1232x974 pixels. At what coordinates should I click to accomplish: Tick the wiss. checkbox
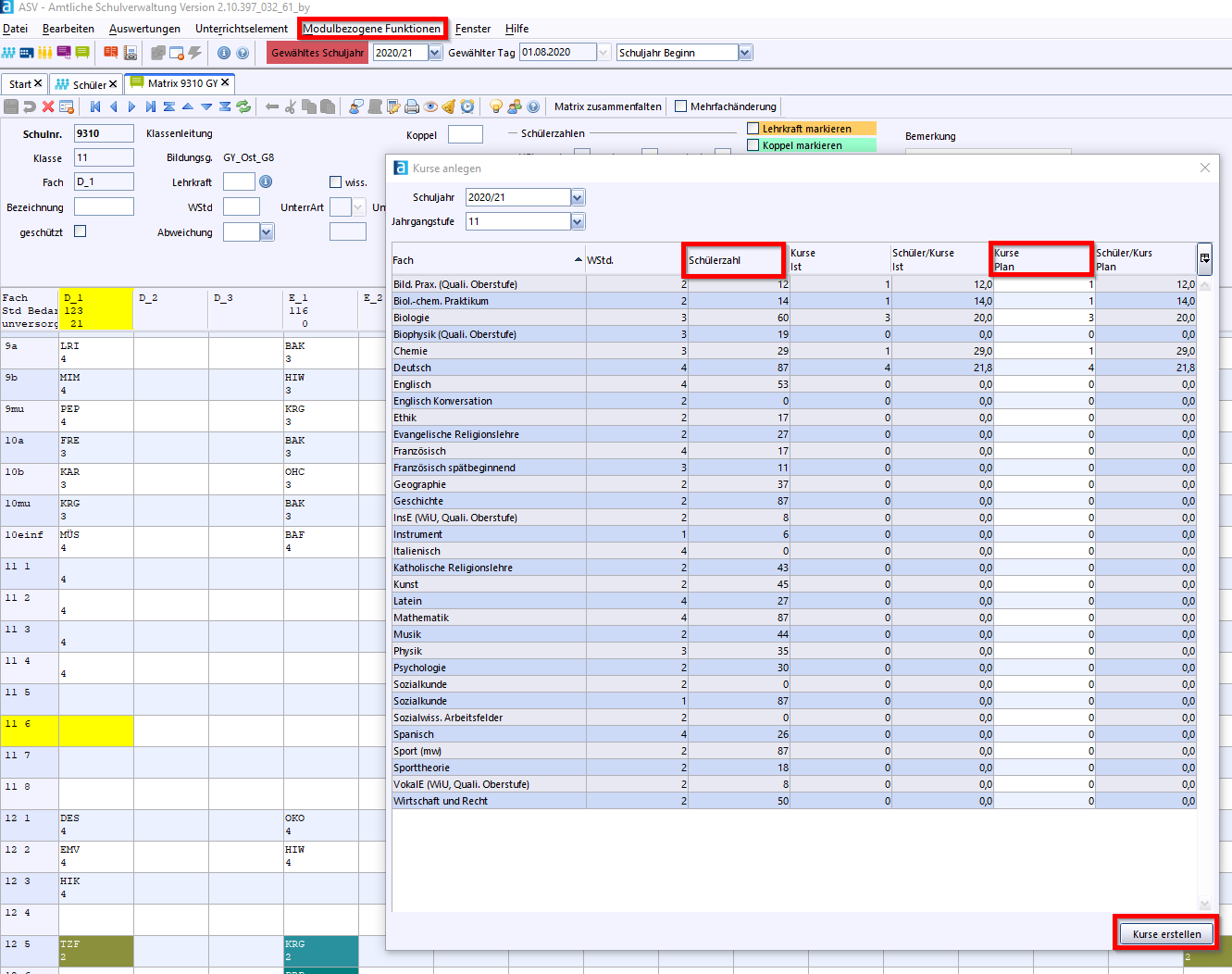335,182
